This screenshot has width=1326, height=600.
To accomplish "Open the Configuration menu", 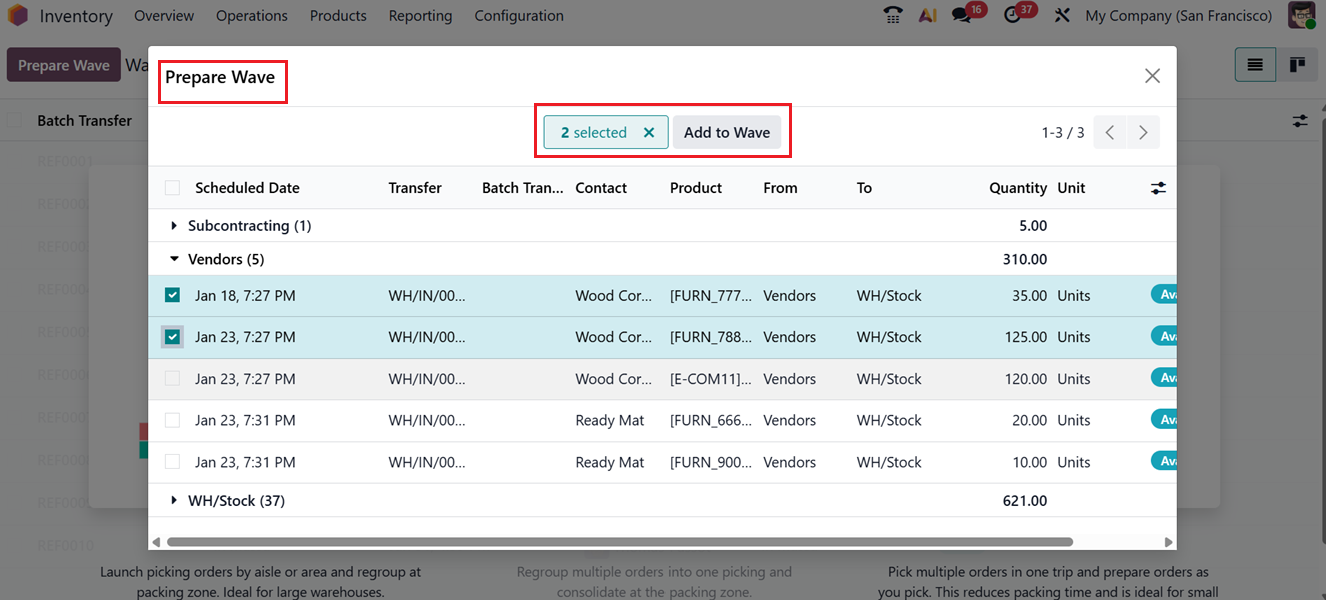I will tap(518, 15).
